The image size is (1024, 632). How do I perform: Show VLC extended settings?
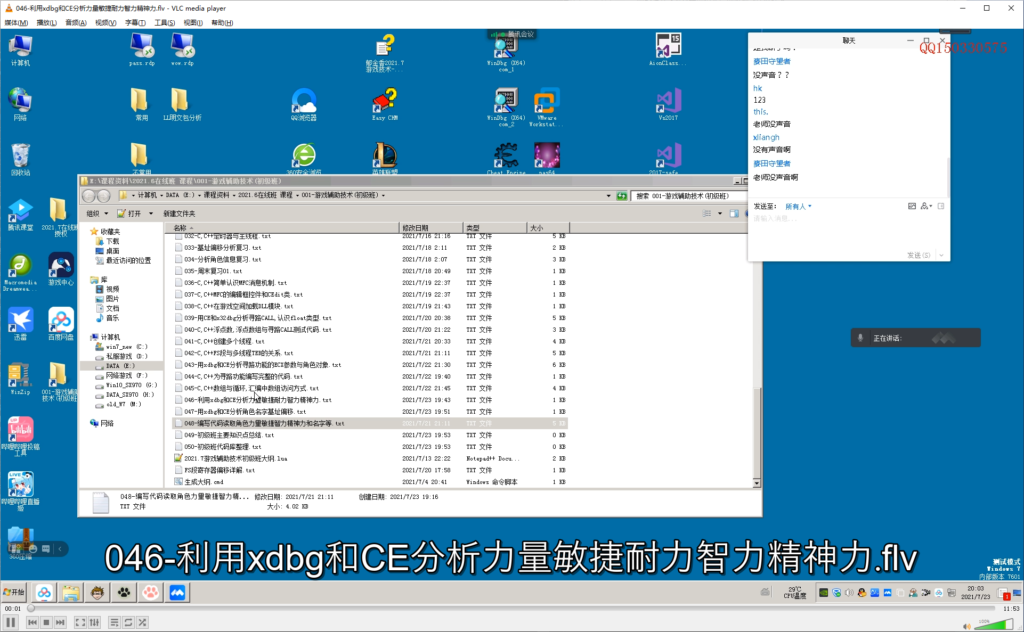coord(95,622)
